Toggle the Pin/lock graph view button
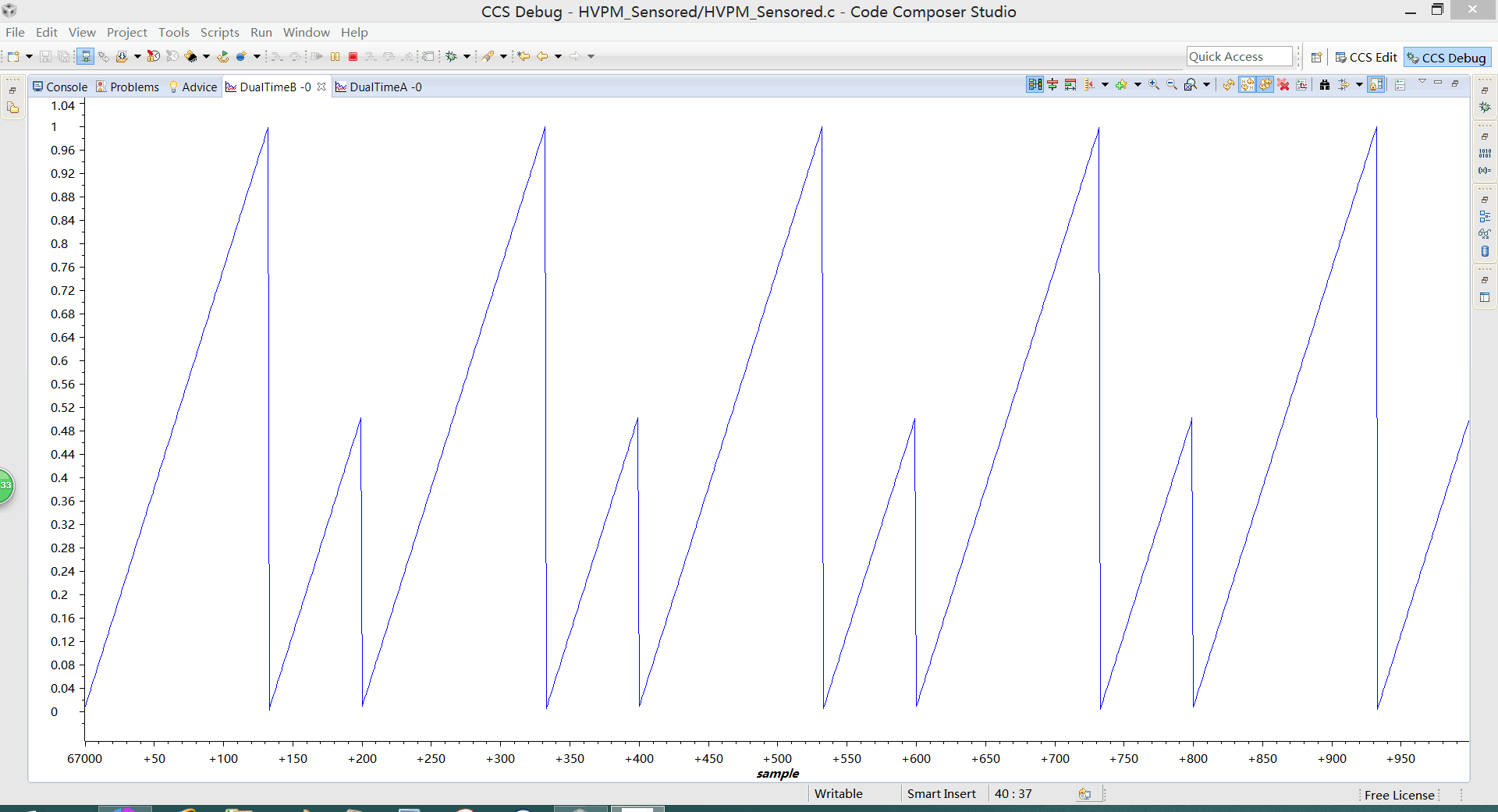 coord(1376,85)
